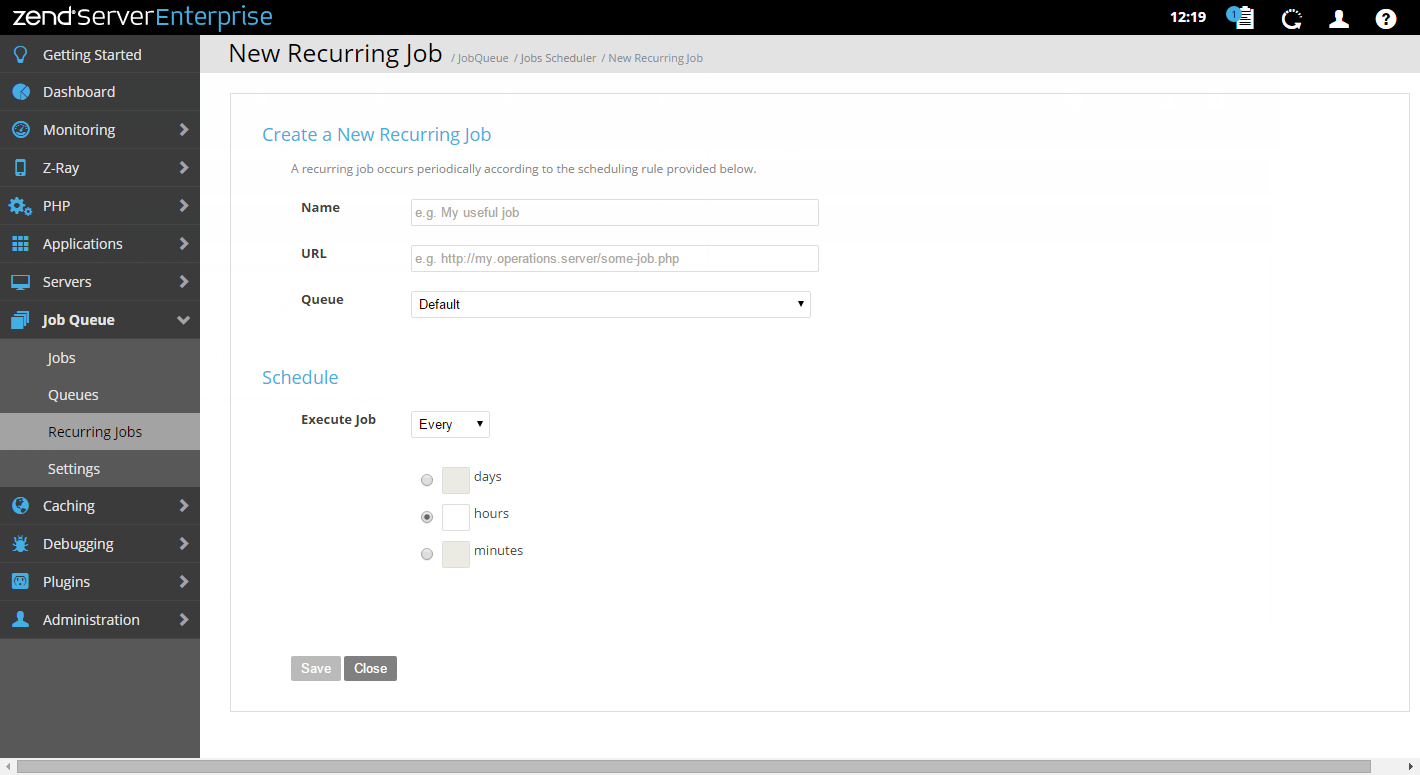This screenshot has width=1420, height=775.
Task: Click the Plugins icon in sidebar
Action: [x=20, y=582]
